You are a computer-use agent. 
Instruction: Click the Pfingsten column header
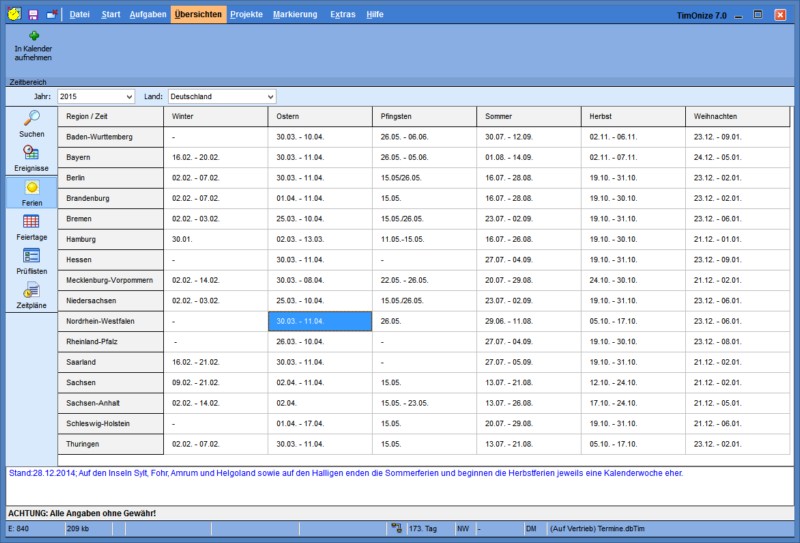[x=424, y=116]
